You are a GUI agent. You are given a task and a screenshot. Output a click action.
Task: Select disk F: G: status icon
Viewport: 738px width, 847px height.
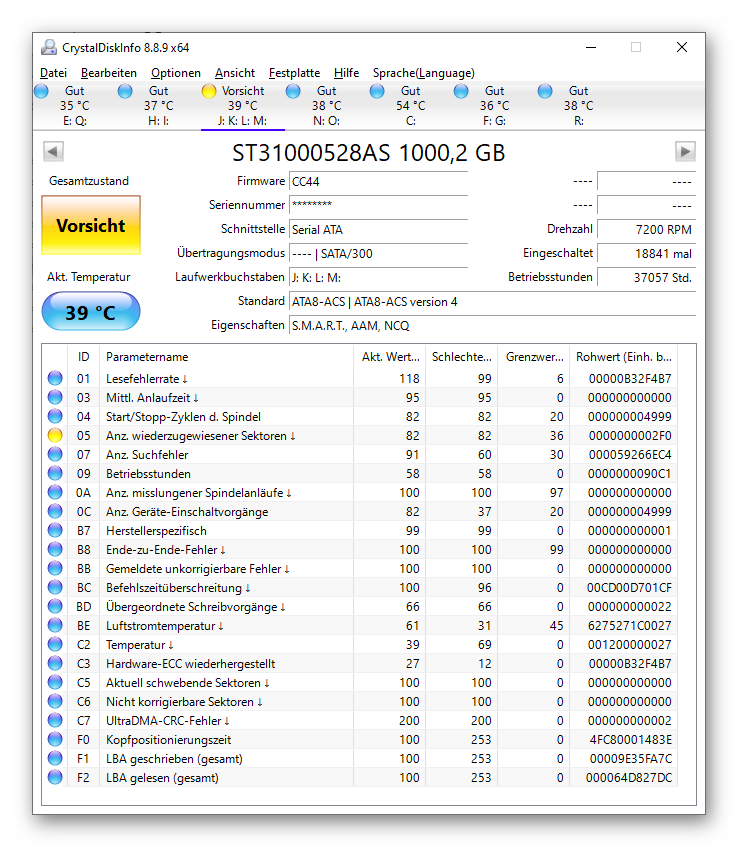click(x=461, y=91)
